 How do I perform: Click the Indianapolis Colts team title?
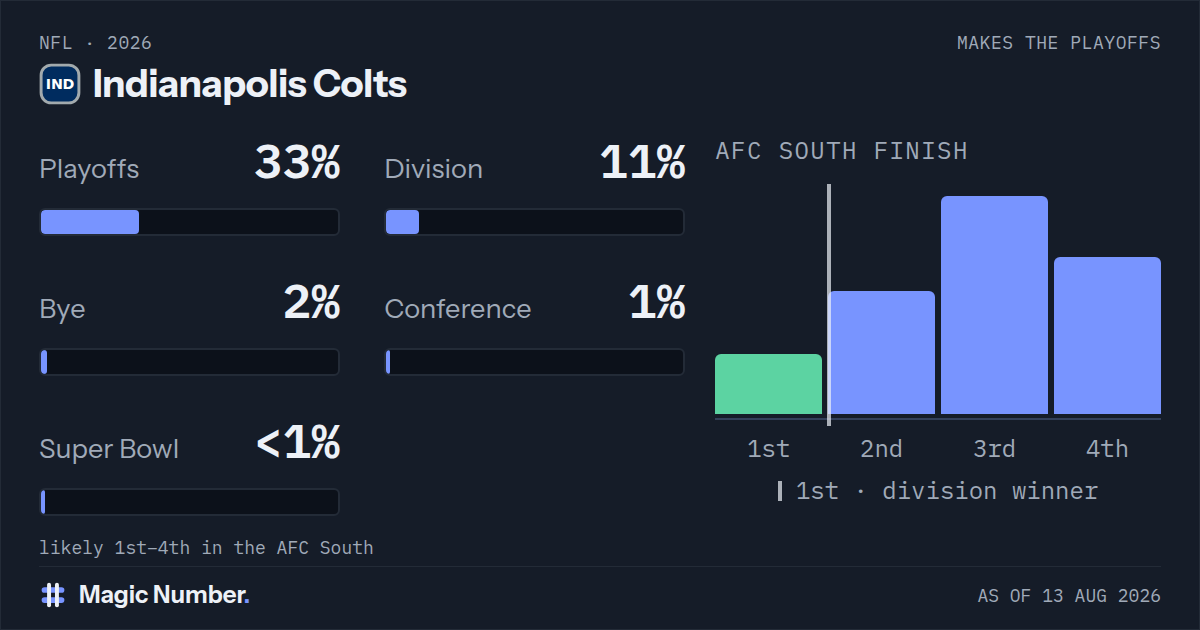coord(250,84)
